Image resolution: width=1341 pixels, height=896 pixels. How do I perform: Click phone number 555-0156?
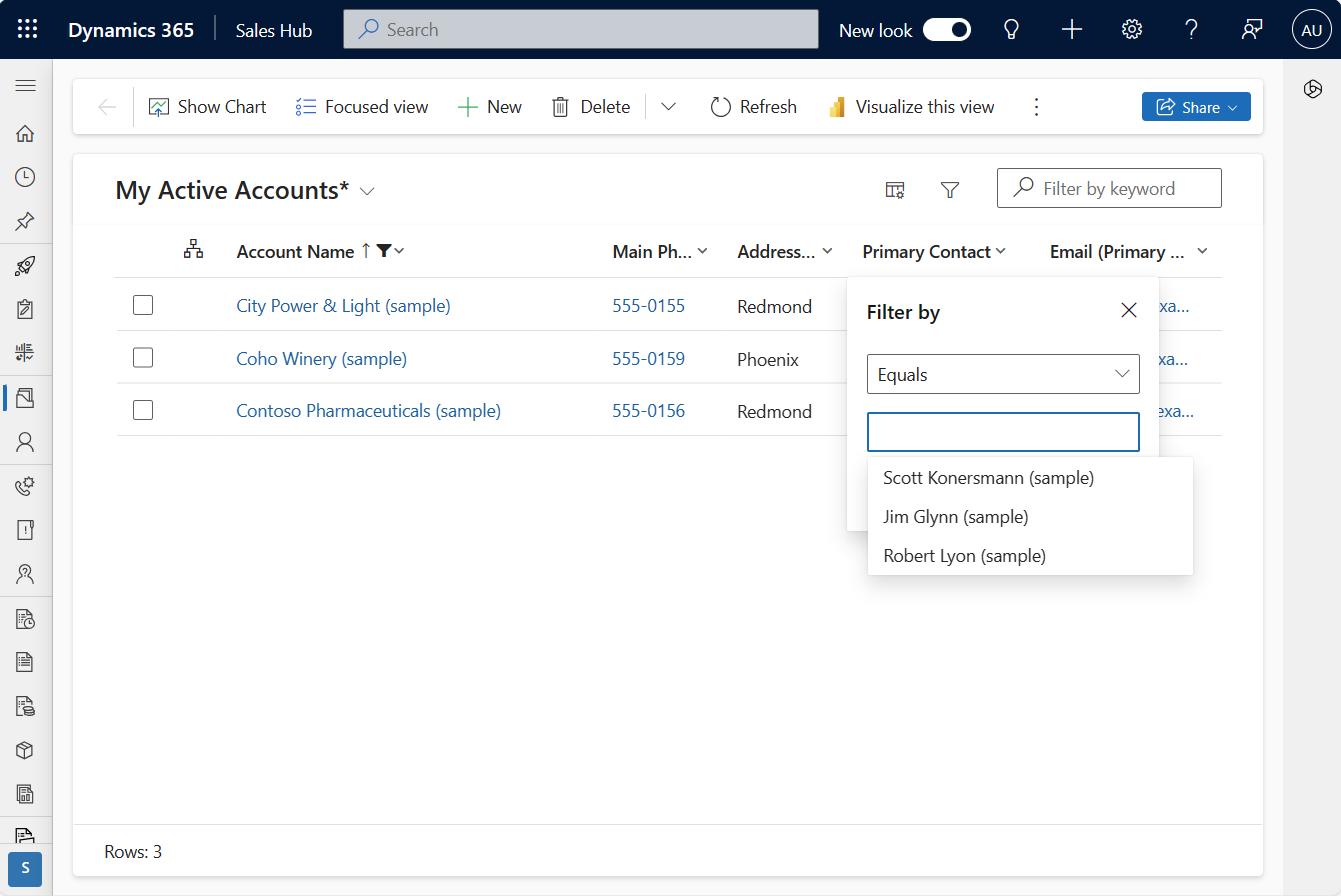(649, 411)
